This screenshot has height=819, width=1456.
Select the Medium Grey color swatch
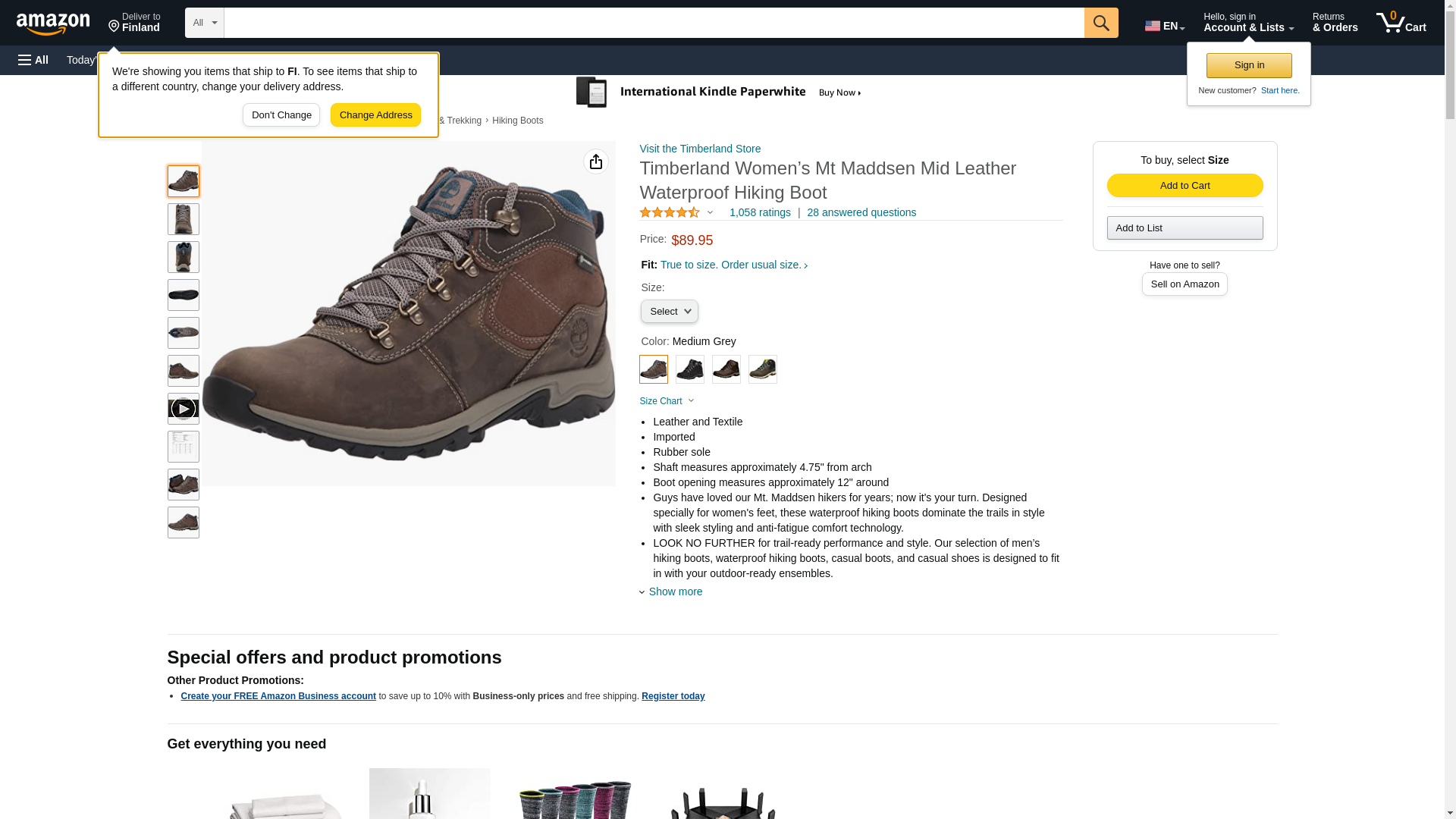coord(653,369)
